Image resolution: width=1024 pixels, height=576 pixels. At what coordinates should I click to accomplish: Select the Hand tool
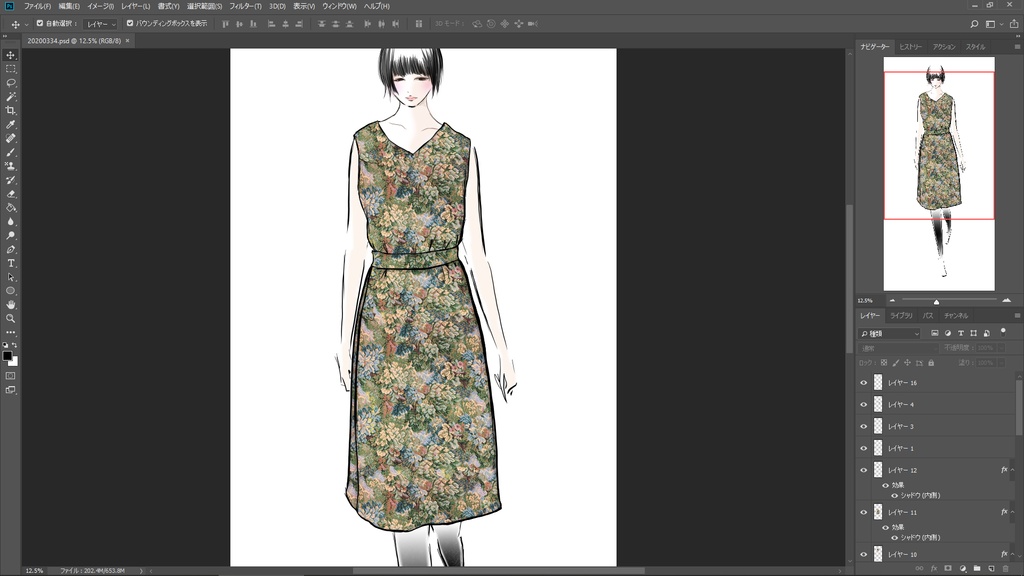(x=11, y=304)
